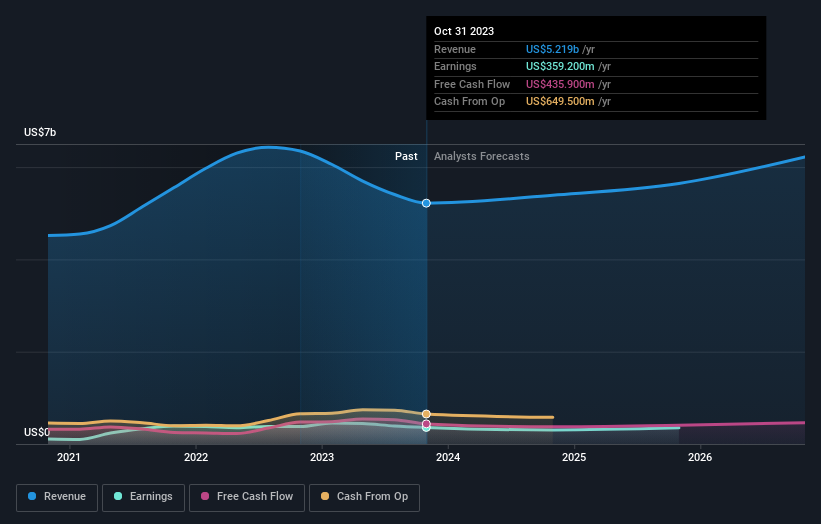
Task: Click the US$7b y-axis label
Action: (x=40, y=132)
